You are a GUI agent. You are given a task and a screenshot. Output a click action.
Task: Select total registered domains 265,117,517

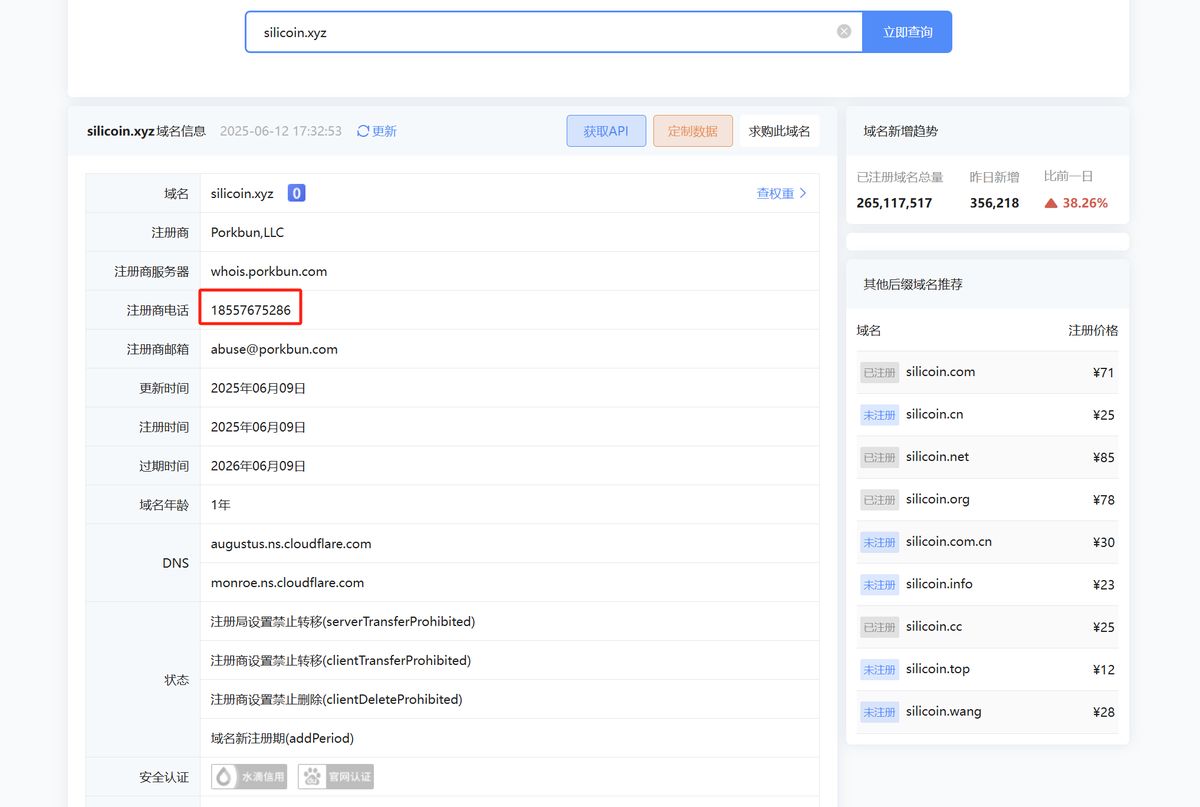[x=894, y=203]
